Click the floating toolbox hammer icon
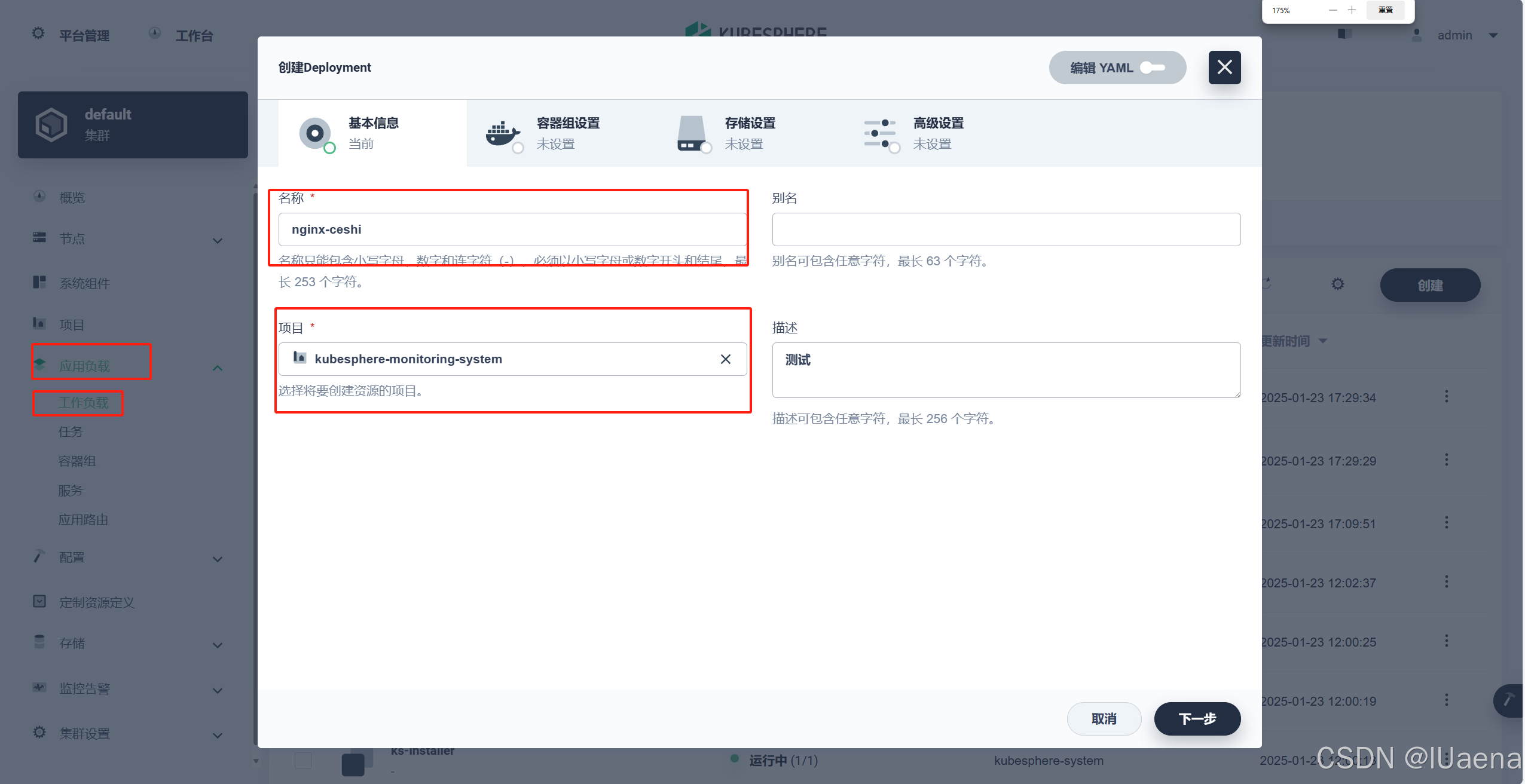 pos(1509,700)
